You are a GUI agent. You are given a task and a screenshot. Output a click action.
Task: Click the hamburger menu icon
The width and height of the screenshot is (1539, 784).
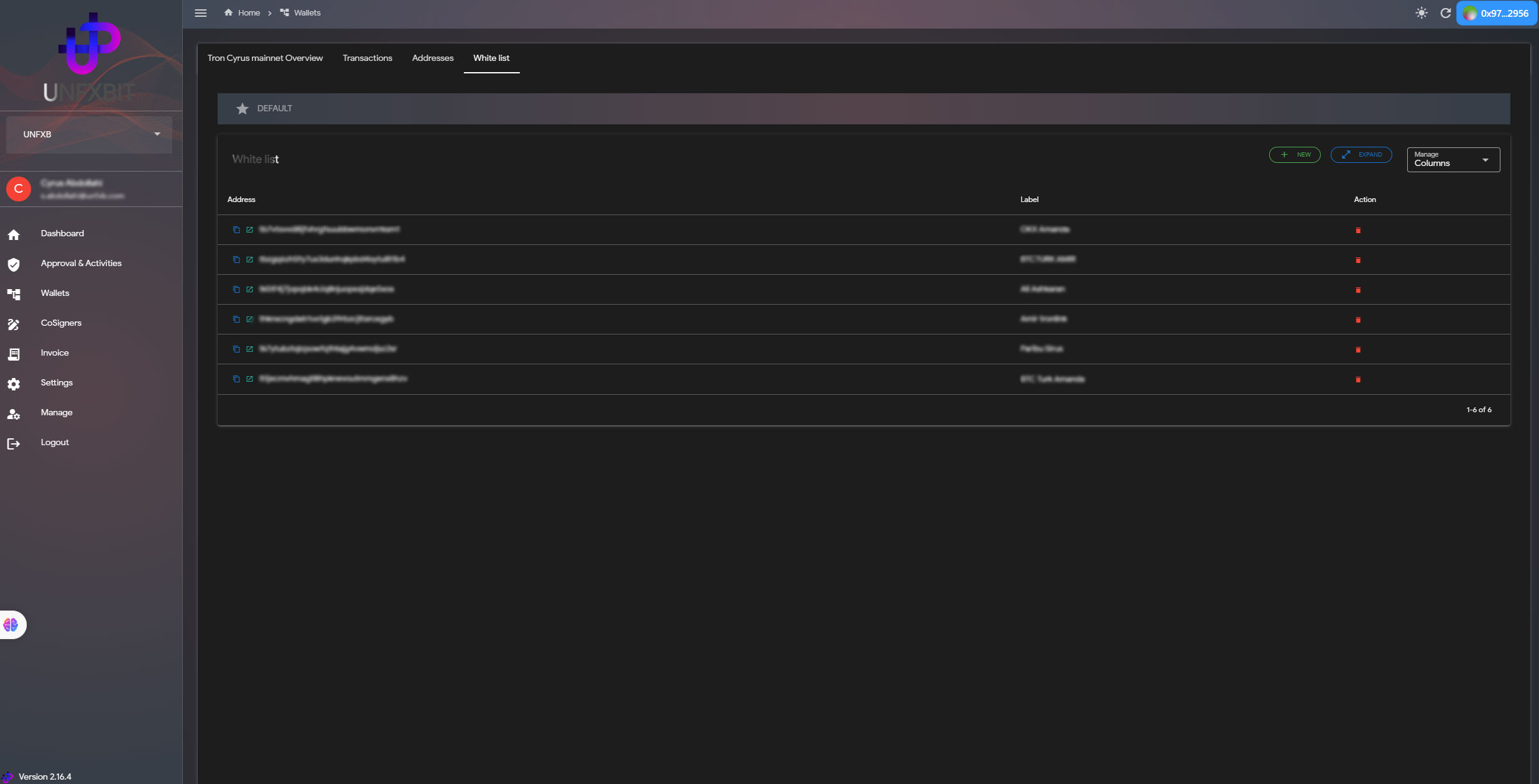coord(200,13)
